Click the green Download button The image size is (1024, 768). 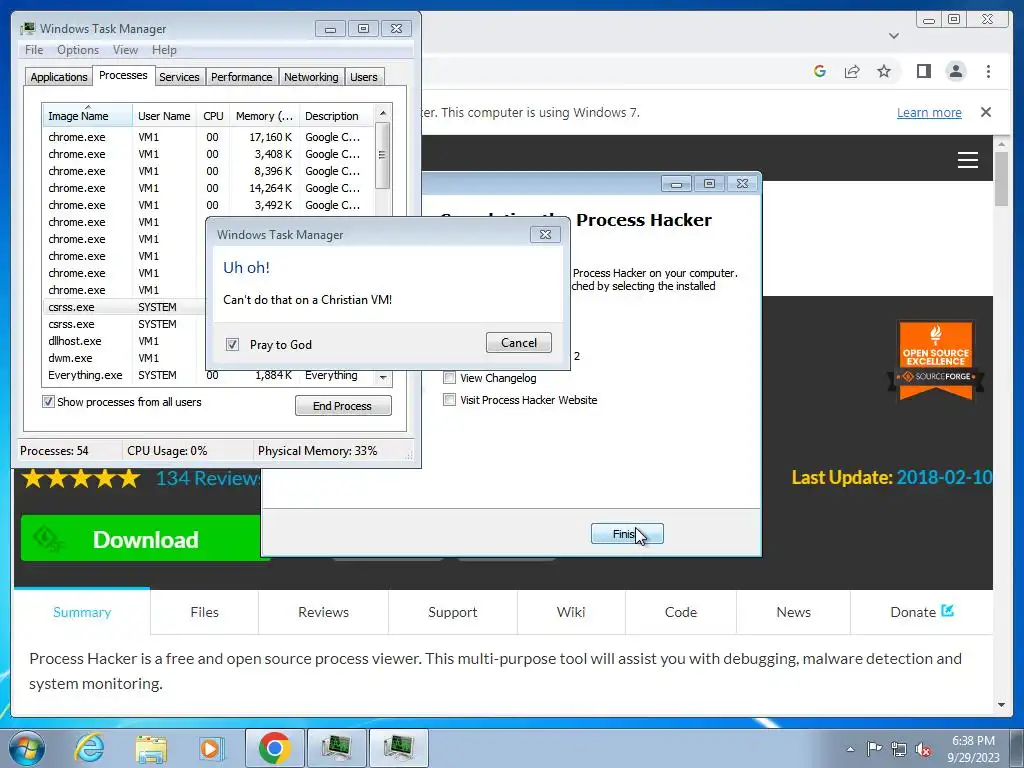[140, 539]
